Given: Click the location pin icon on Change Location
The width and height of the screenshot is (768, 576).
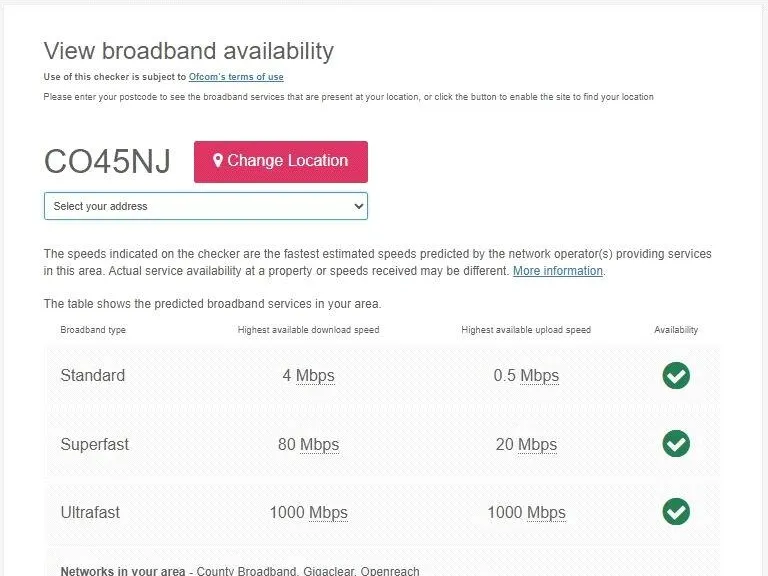Looking at the screenshot, I should (x=217, y=161).
